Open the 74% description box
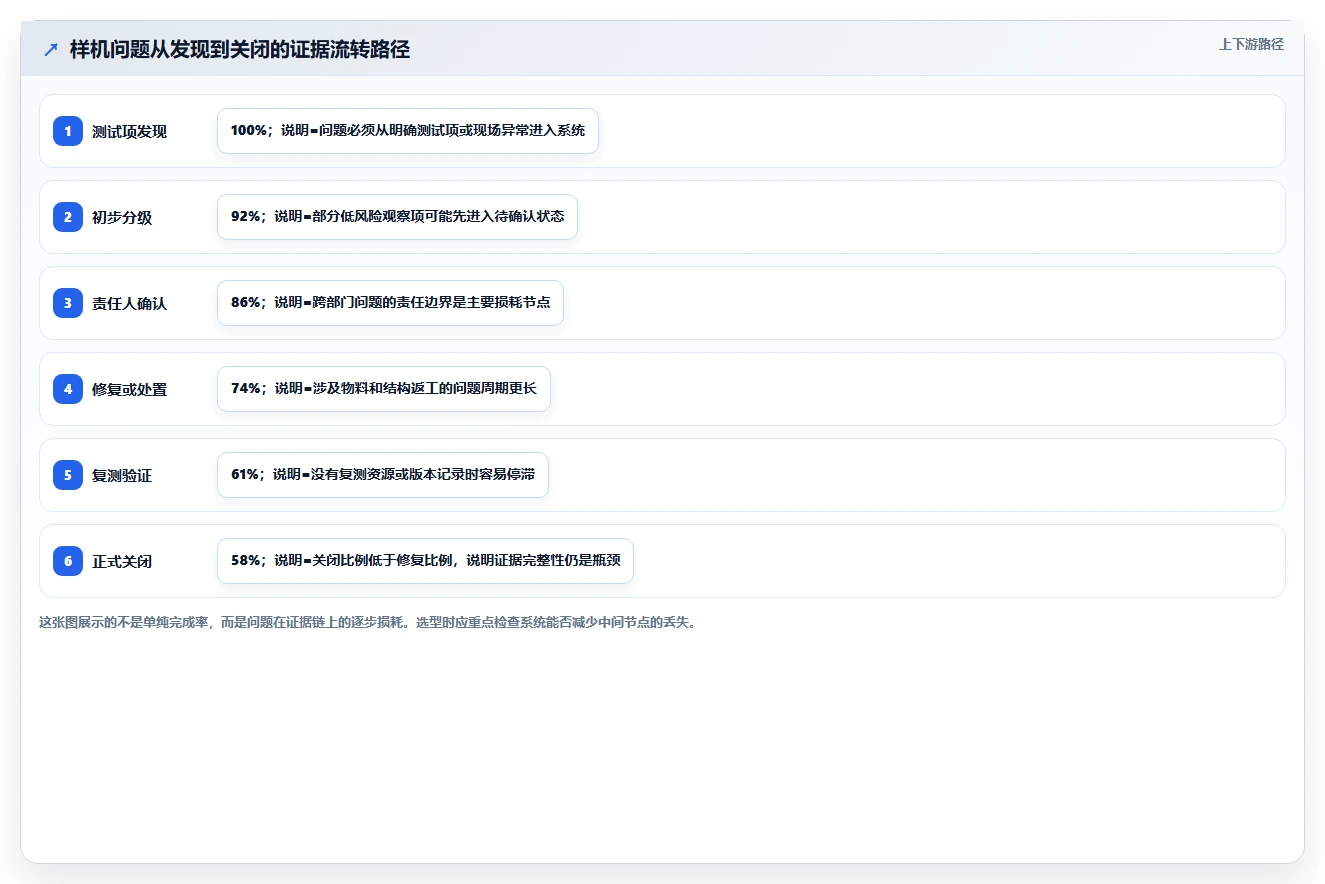The height and width of the screenshot is (884, 1325). tap(384, 389)
